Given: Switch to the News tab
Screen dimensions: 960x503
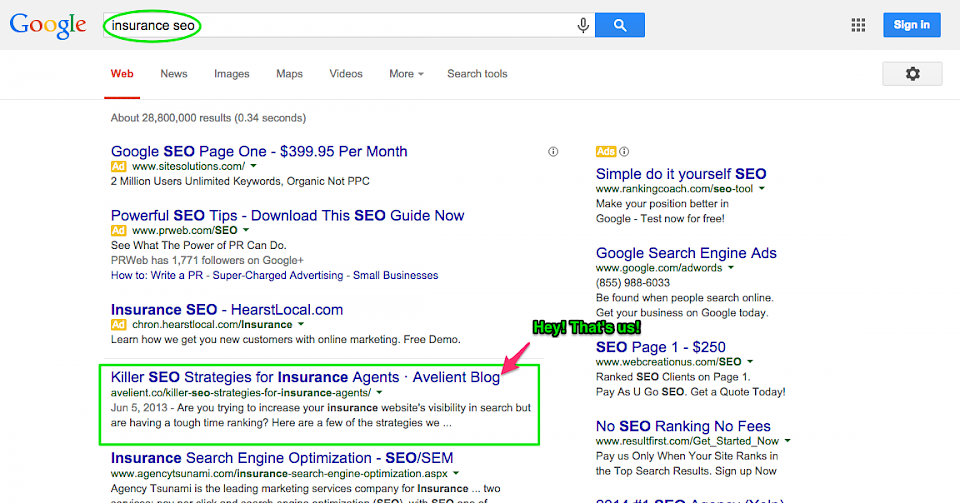Looking at the screenshot, I should point(174,73).
